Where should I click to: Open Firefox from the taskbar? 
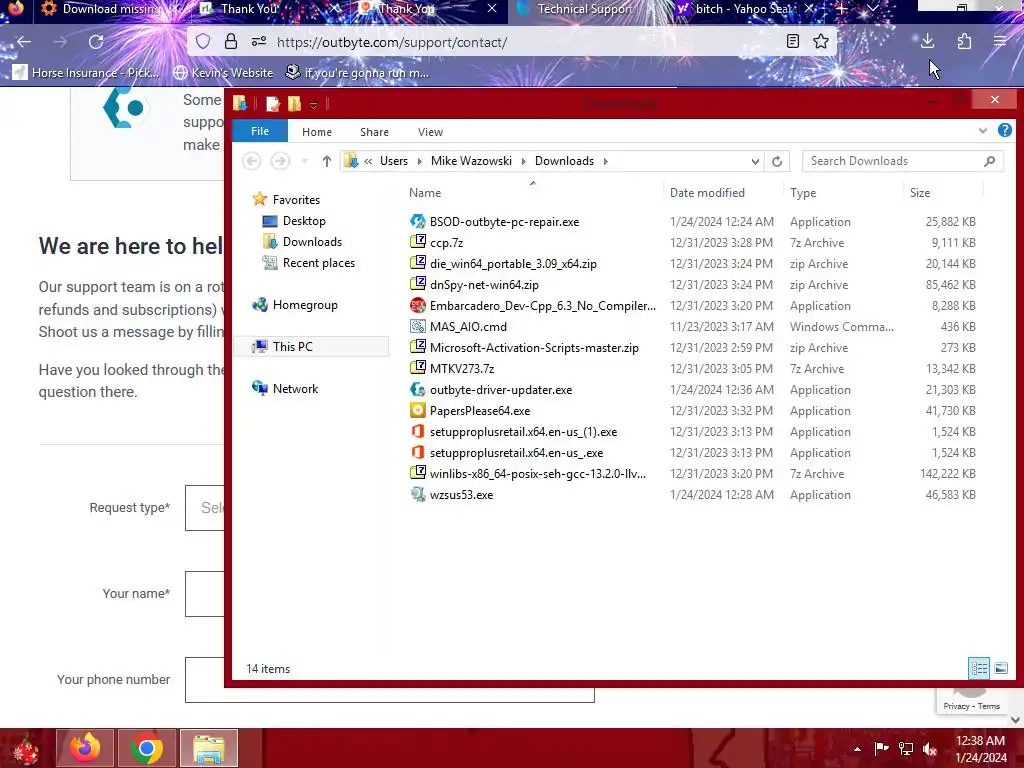[85, 748]
